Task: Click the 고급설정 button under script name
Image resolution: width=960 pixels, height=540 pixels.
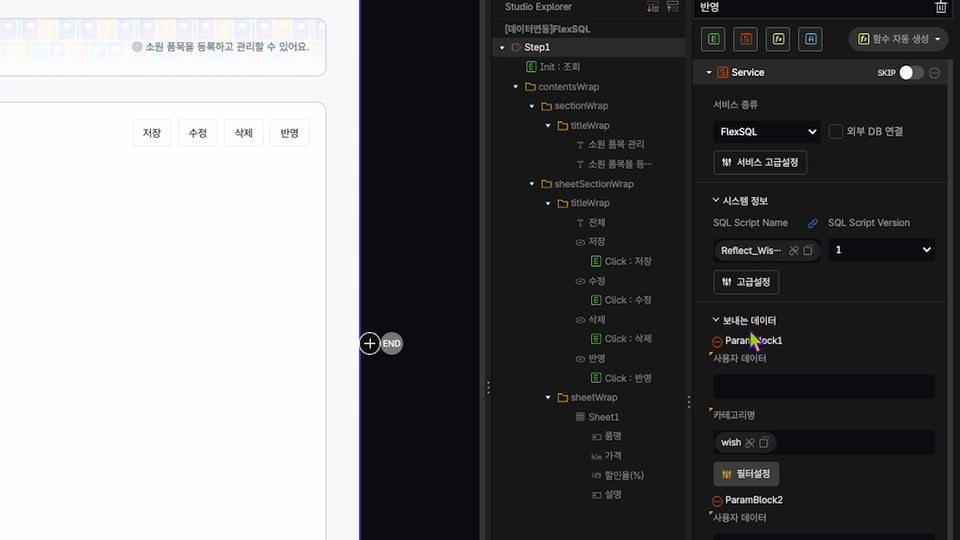Action: (746, 282)
